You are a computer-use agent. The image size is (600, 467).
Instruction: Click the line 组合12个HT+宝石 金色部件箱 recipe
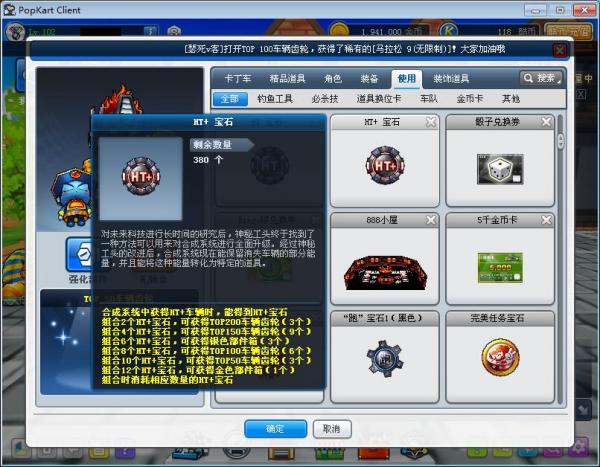[198, 370]
